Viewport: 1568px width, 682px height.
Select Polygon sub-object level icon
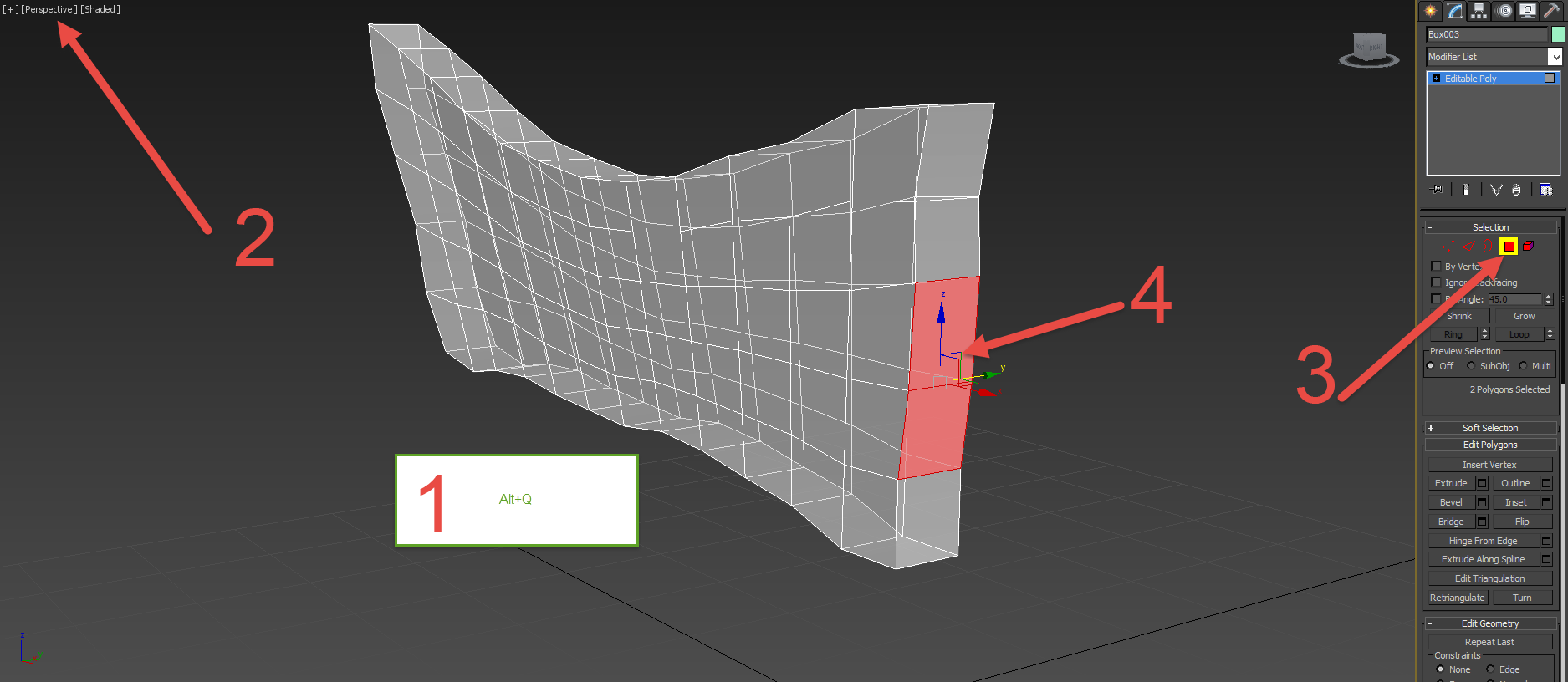pyautogui.click(x=1509, y=247)
